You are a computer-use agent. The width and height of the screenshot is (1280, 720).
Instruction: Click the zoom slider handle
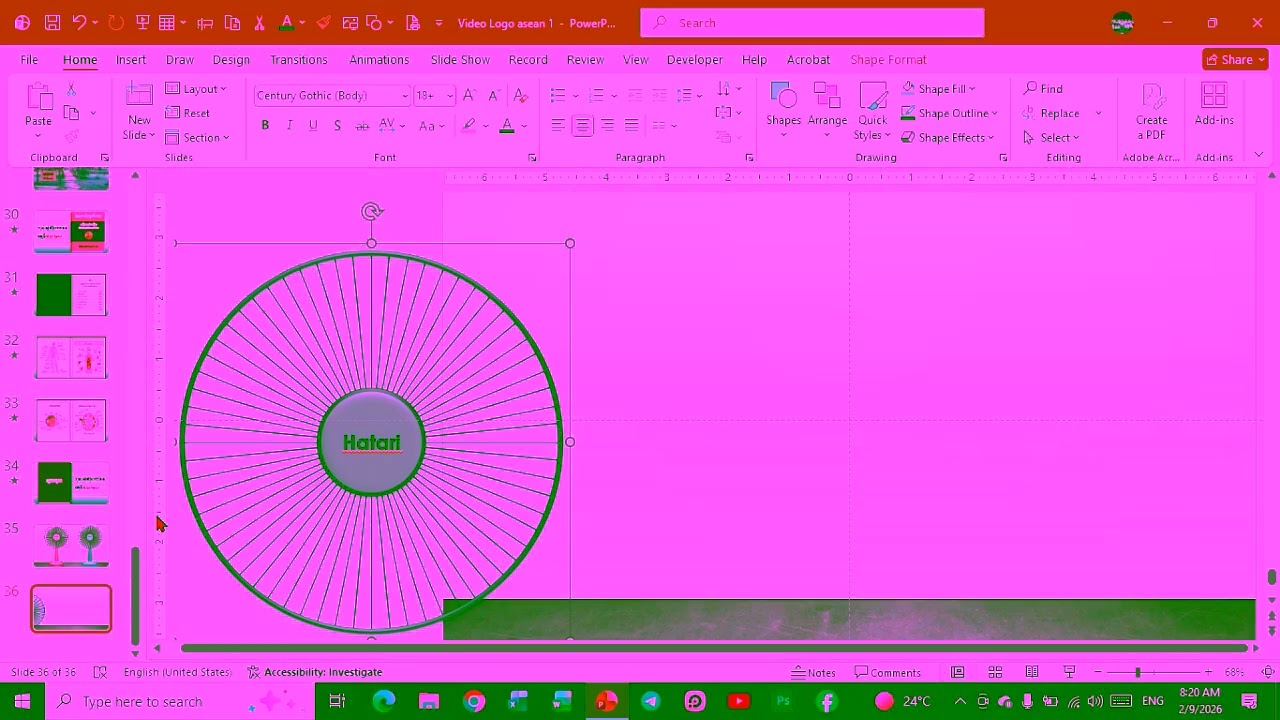point(1137,672)
